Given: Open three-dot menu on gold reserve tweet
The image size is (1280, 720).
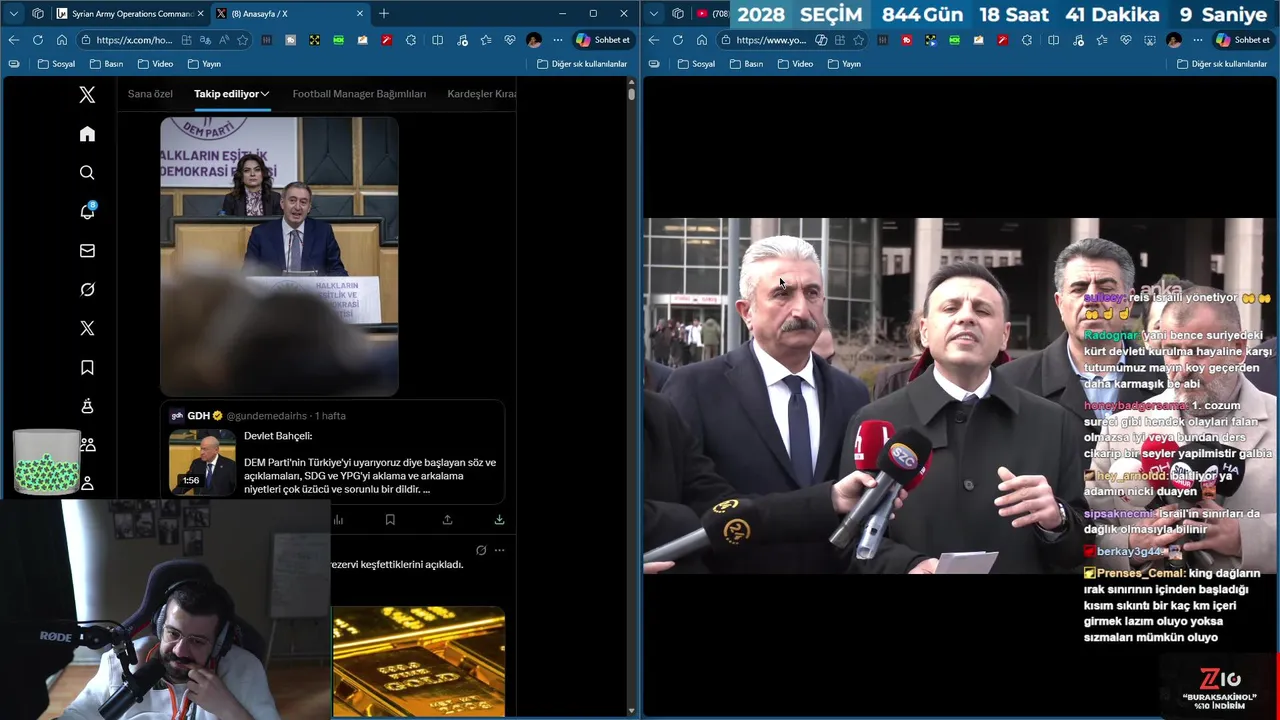Looking at the screenshot, I should click(499, 550).
